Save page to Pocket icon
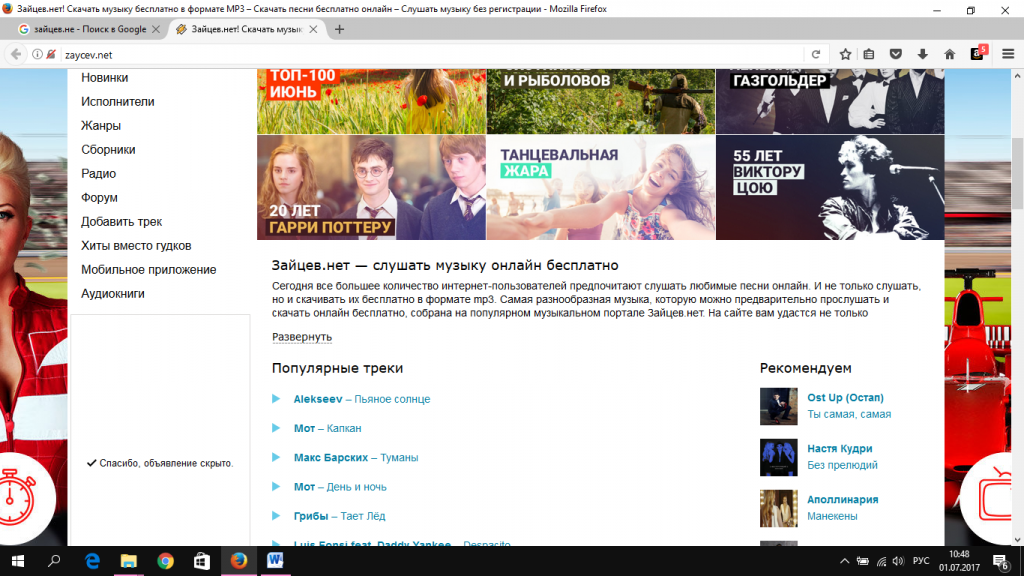Screen dimensions: 1024x576 896,54
